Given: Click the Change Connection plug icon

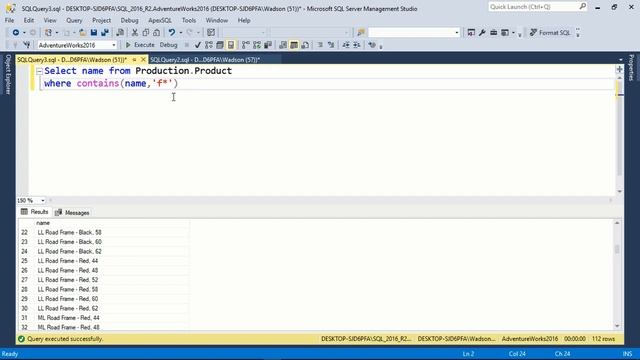Looking at the screenshot, I should coord(27,45).
